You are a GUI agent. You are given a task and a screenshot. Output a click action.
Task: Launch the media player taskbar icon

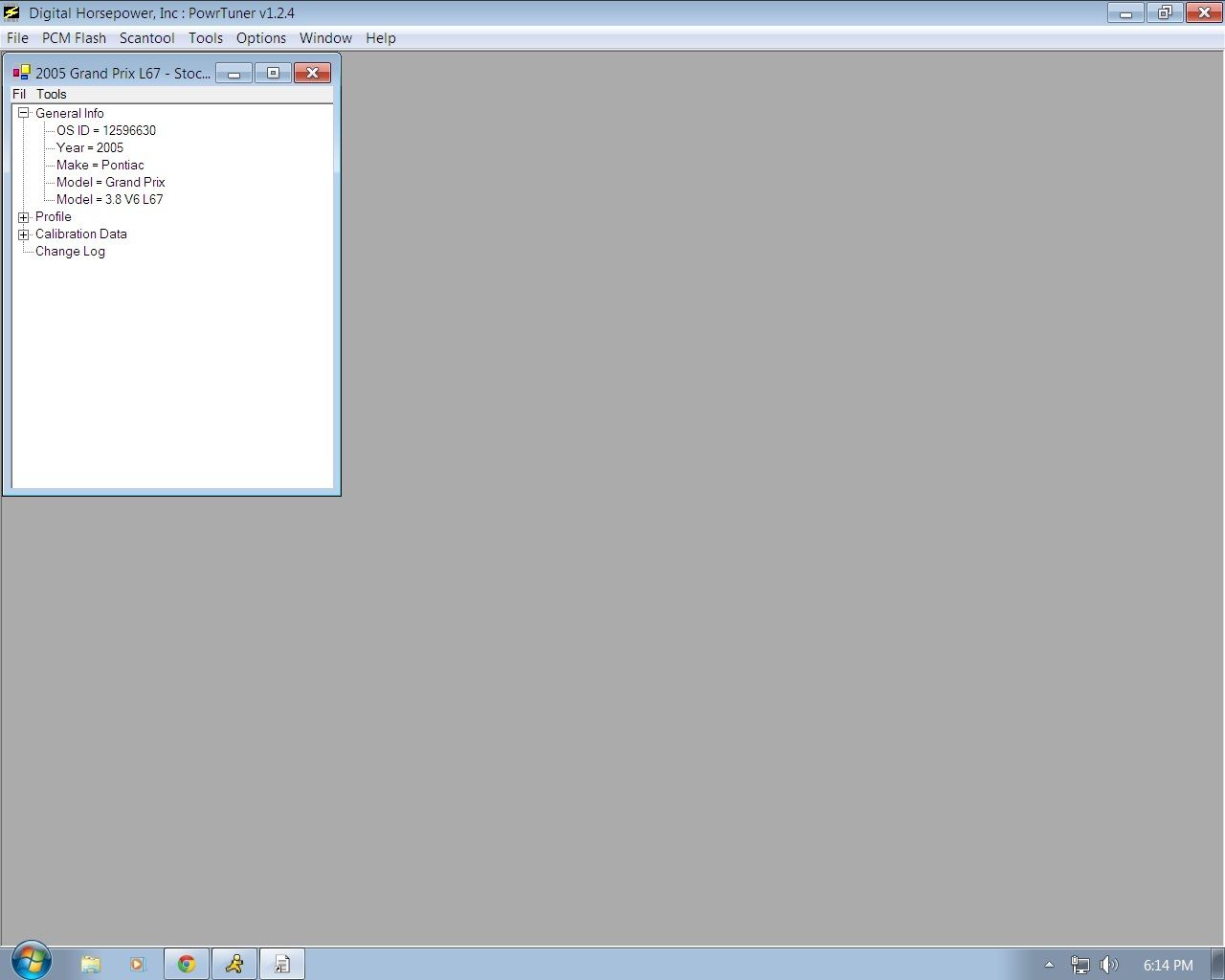pos(138,965)
